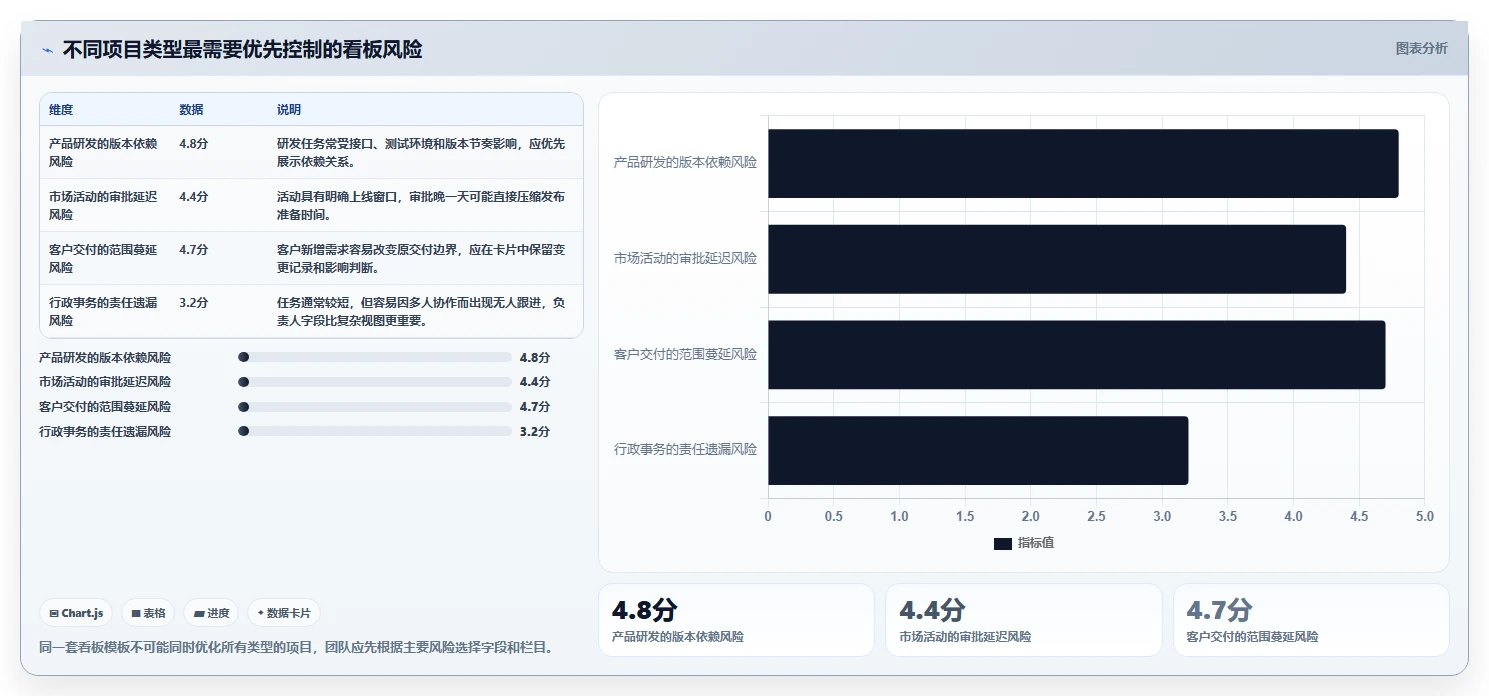
Task: Click the 4.7分 value in the table
Action: 194,250
